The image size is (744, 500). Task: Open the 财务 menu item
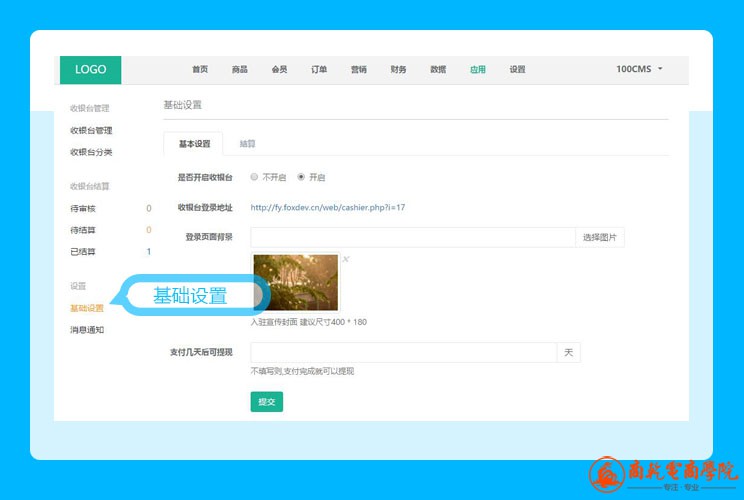pyautogui.click(x=398, y=69)
